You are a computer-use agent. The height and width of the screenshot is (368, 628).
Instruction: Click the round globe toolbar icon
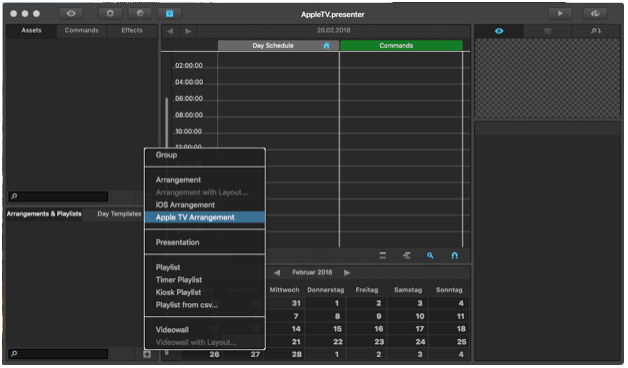[139, 14]
